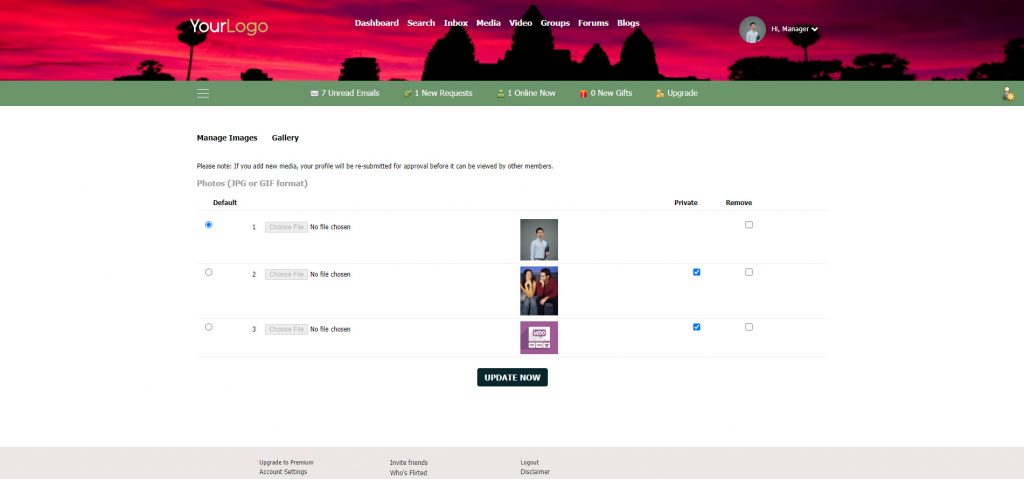Click the third photo thumbnail
This screenshot has height=479, width=1024.
pos(539,337)
